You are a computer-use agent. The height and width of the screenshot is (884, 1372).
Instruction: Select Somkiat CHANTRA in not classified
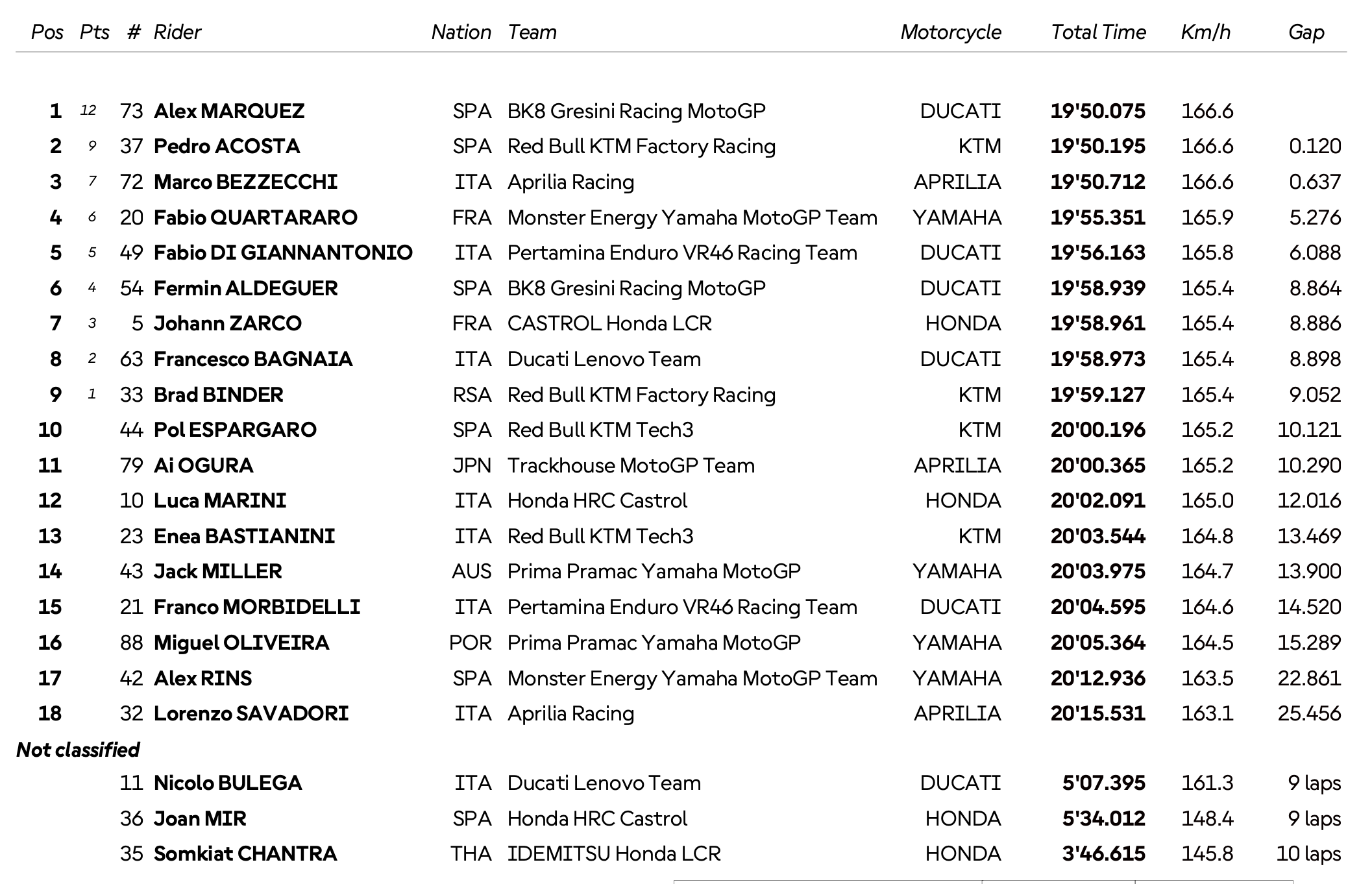[x=245, y=853]
